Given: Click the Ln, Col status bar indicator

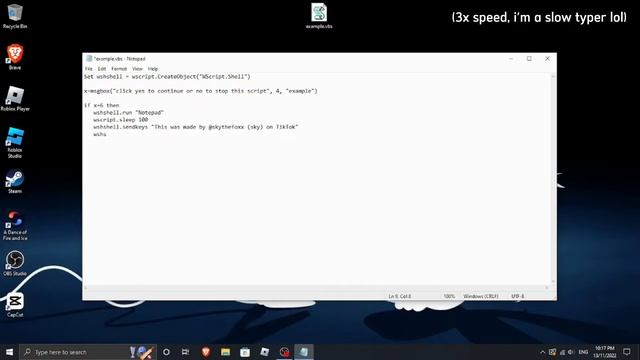Looking at the screenshot, I should tap(400, 296).
